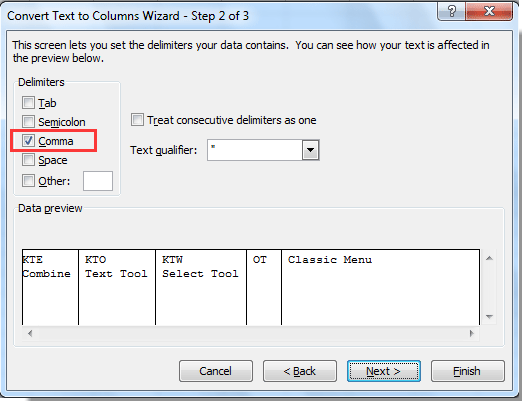Click the help question mark icon
The image size is (522, 401).
click(451, 12)
